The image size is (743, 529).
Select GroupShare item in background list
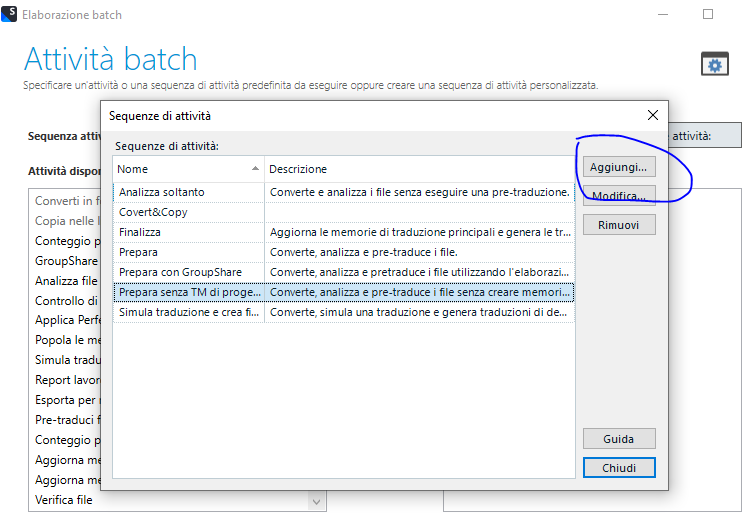click(66, 261)
